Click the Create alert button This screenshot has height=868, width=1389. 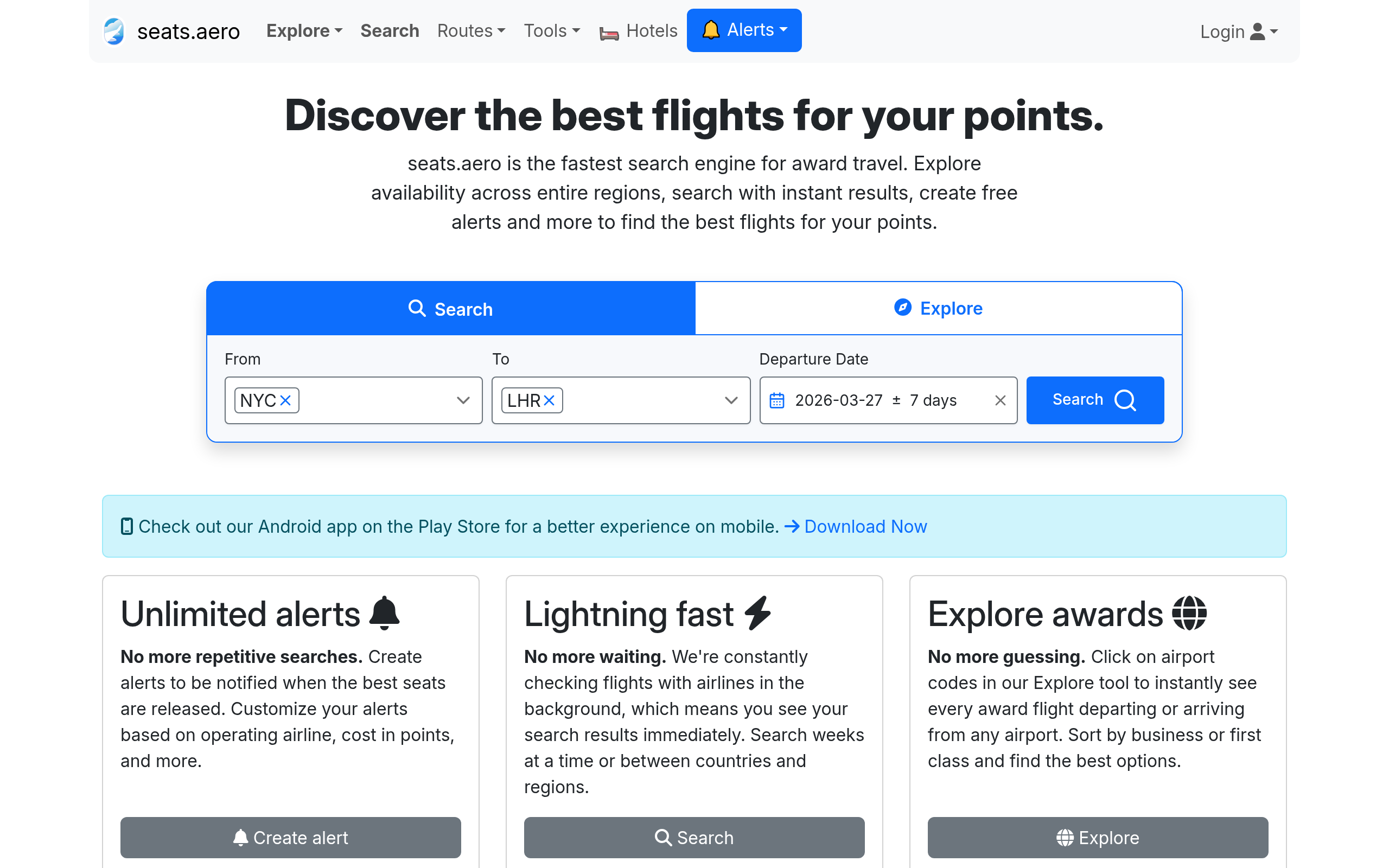coord(290,838)
